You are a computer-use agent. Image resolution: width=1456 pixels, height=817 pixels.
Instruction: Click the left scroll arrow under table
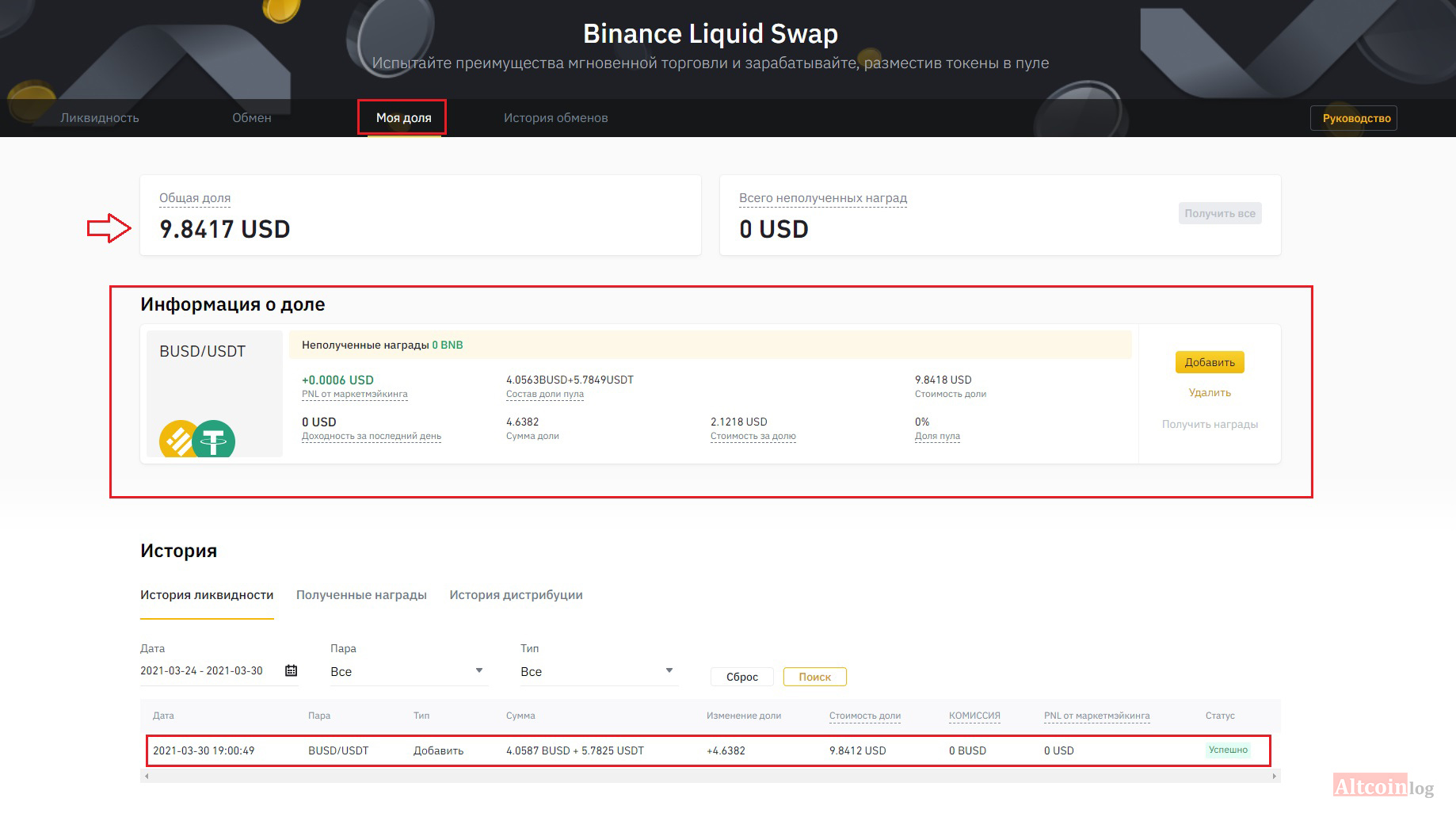click(x=147, y=777)
